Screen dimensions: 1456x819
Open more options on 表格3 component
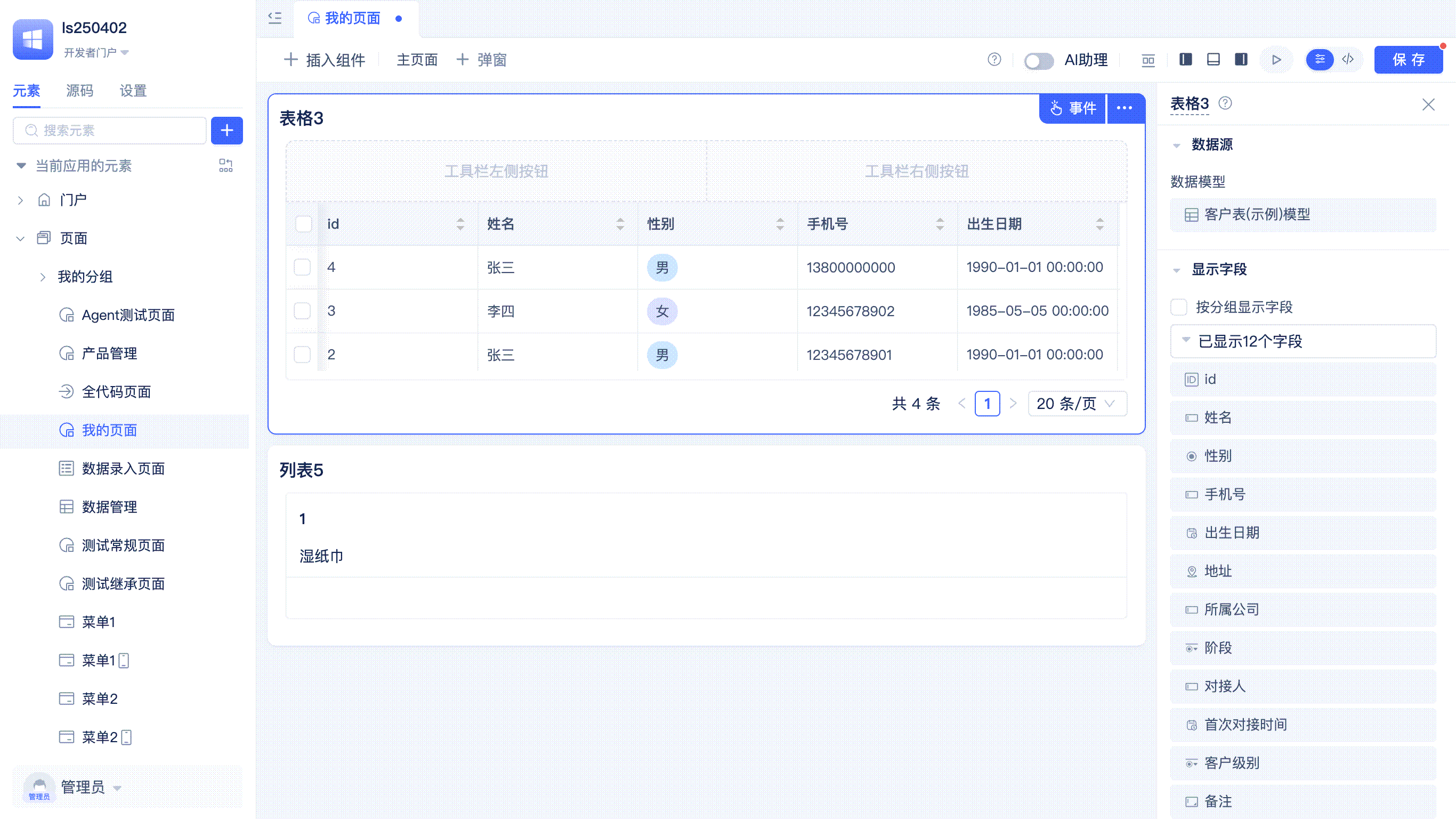click(x=1125, y=108)
